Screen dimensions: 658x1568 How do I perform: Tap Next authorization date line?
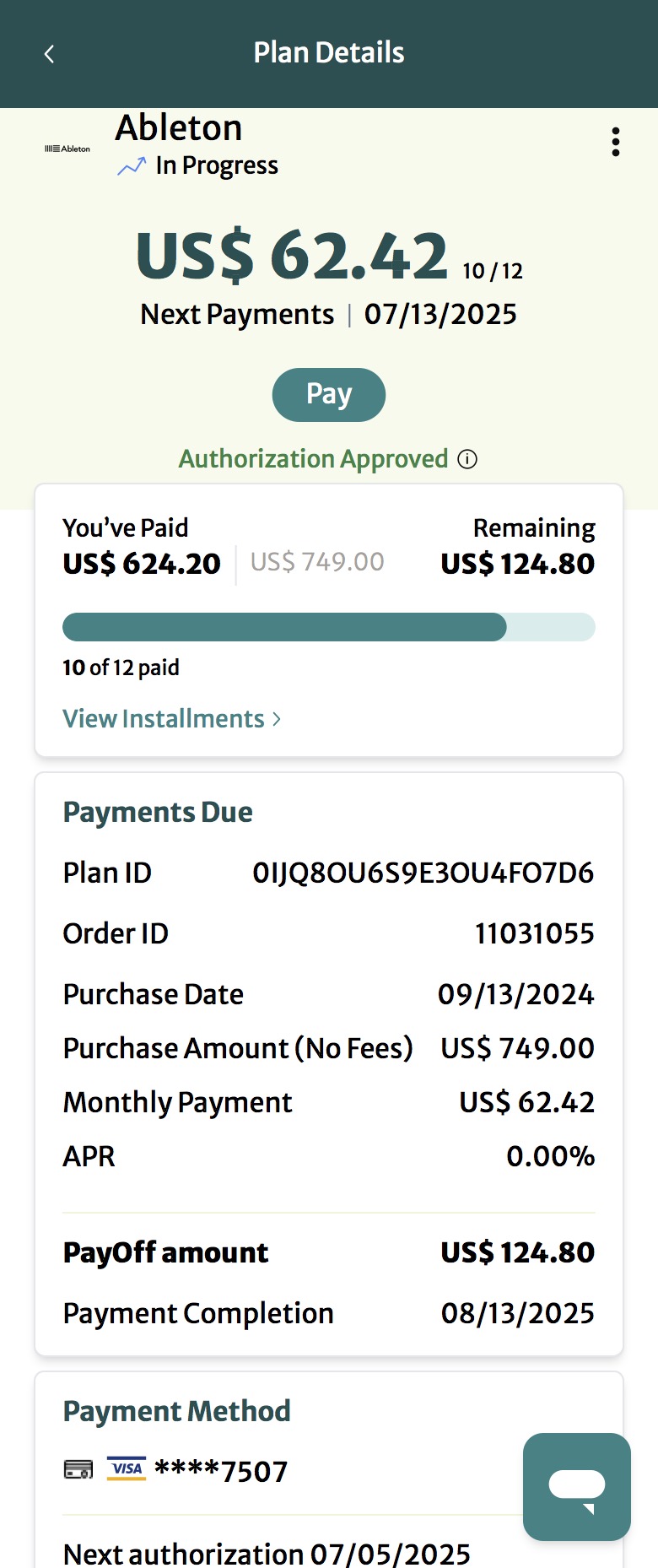coord(267,1554)
